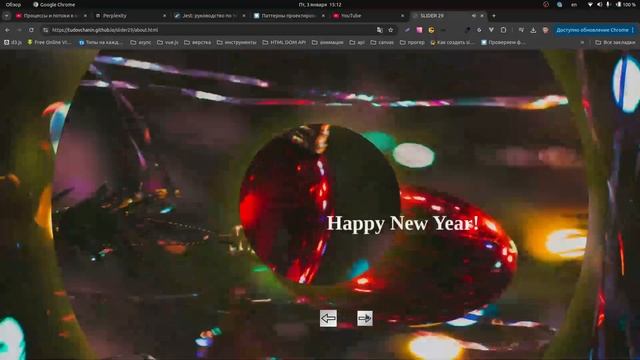Close the Perplexity tab
The width and height of the screenshot is (640, 360).
[x=164, y=16]
